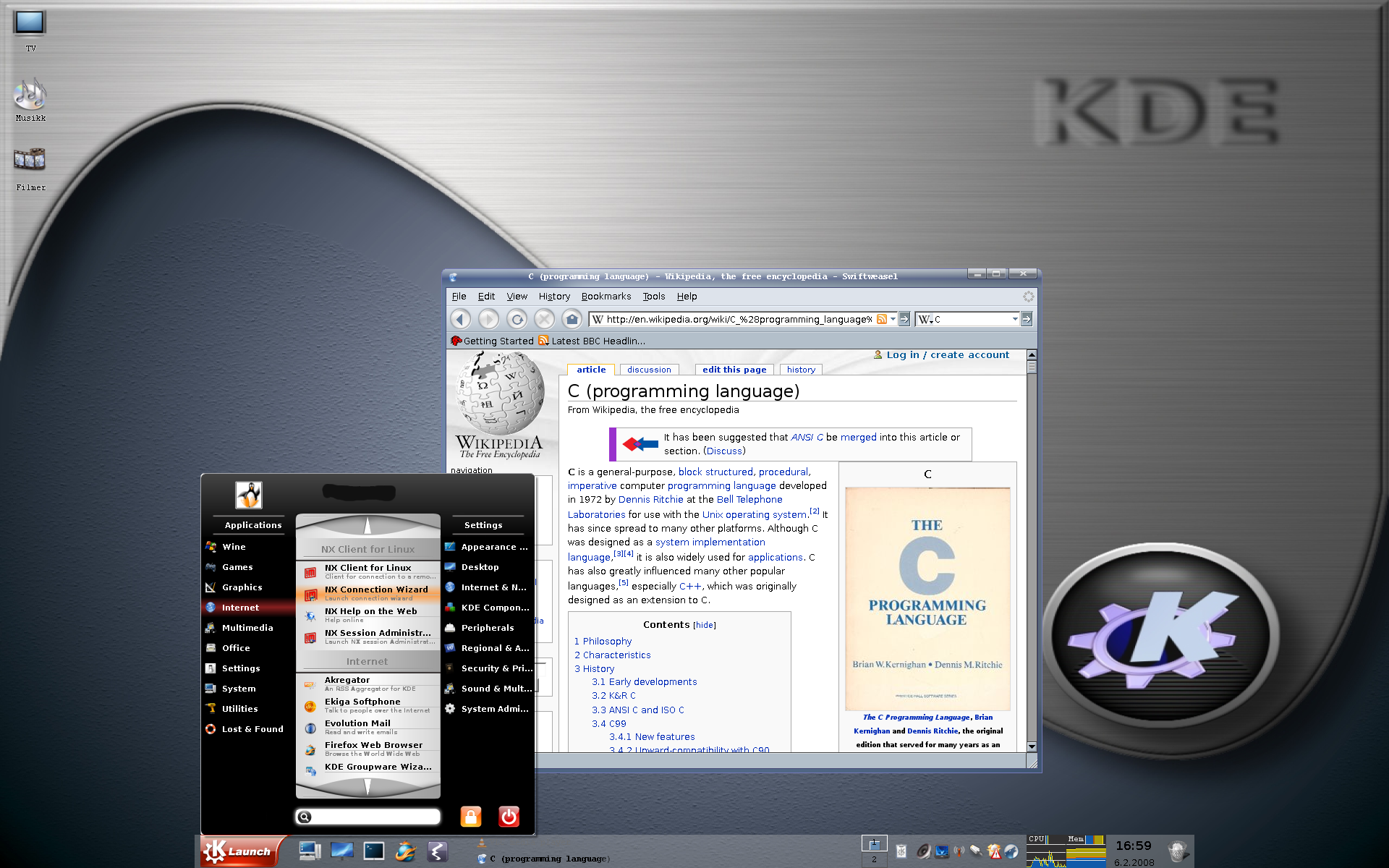Click the Forward arrow in Swiftweasel toolbar
The height and width of the screenshot is (868, 1389).
coord(488,319)
